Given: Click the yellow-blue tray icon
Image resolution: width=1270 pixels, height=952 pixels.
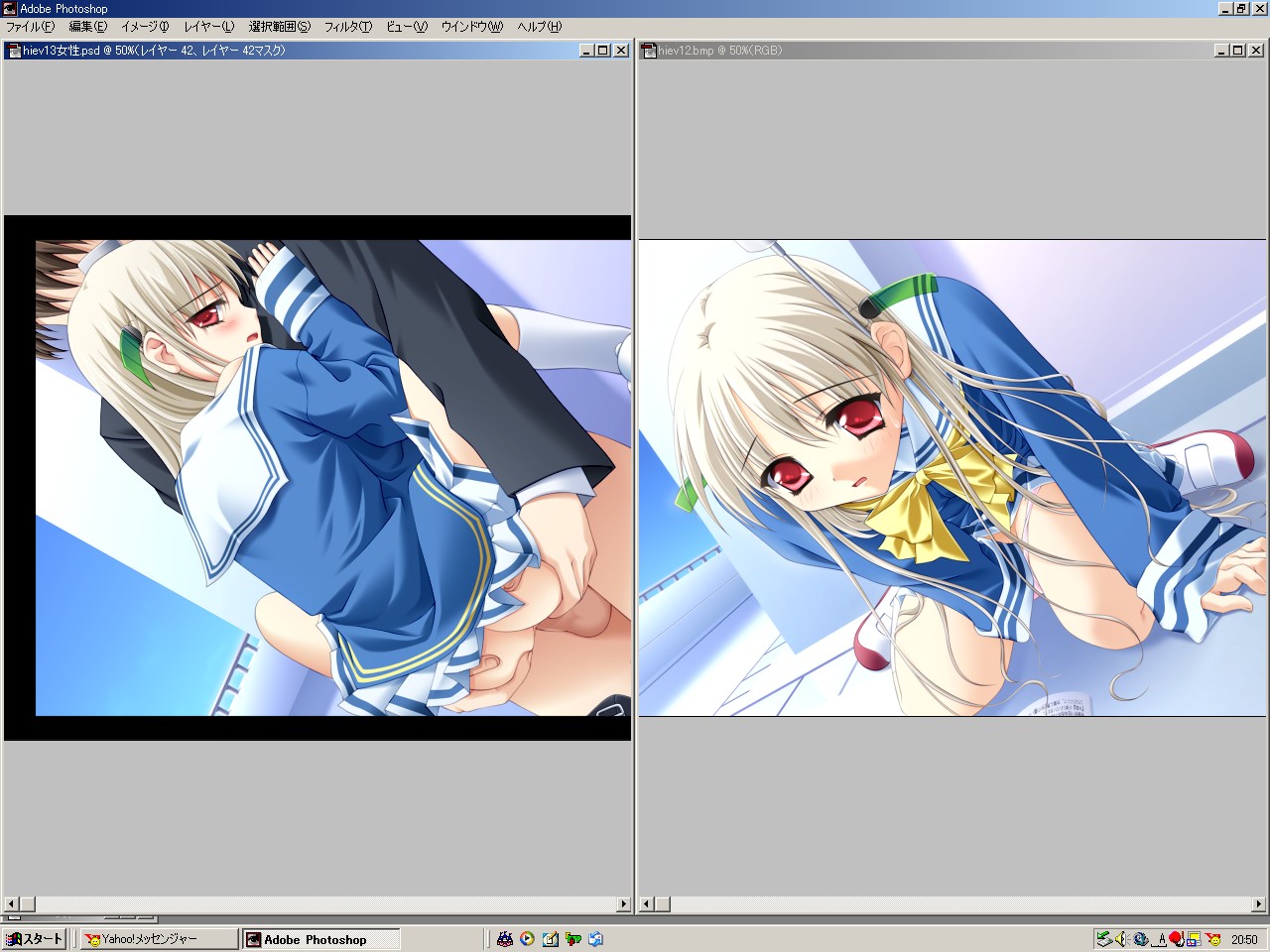Looking at the screenshot, I should (x=1194, y=939).
